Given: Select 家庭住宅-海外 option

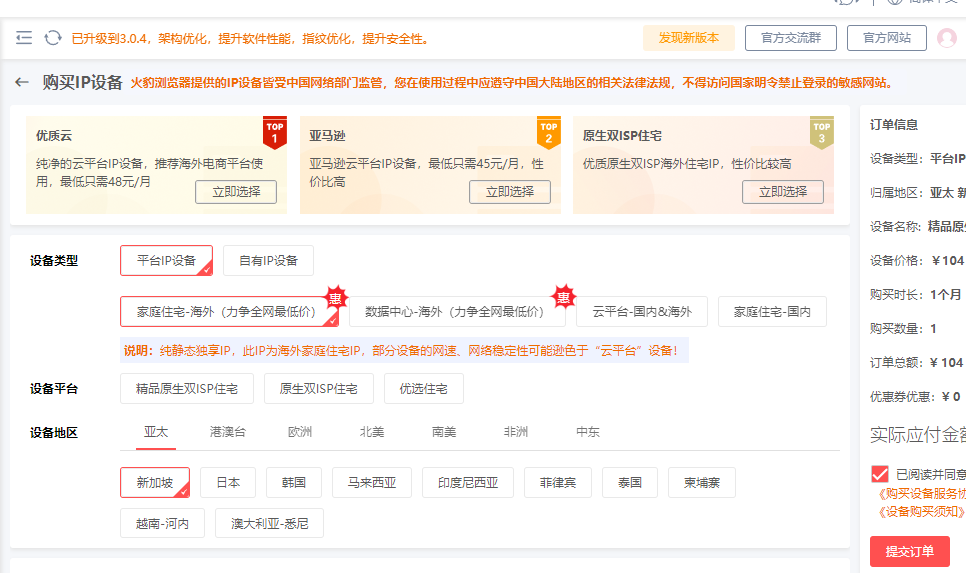Looking at the screenshot, I should coord(229,312).
